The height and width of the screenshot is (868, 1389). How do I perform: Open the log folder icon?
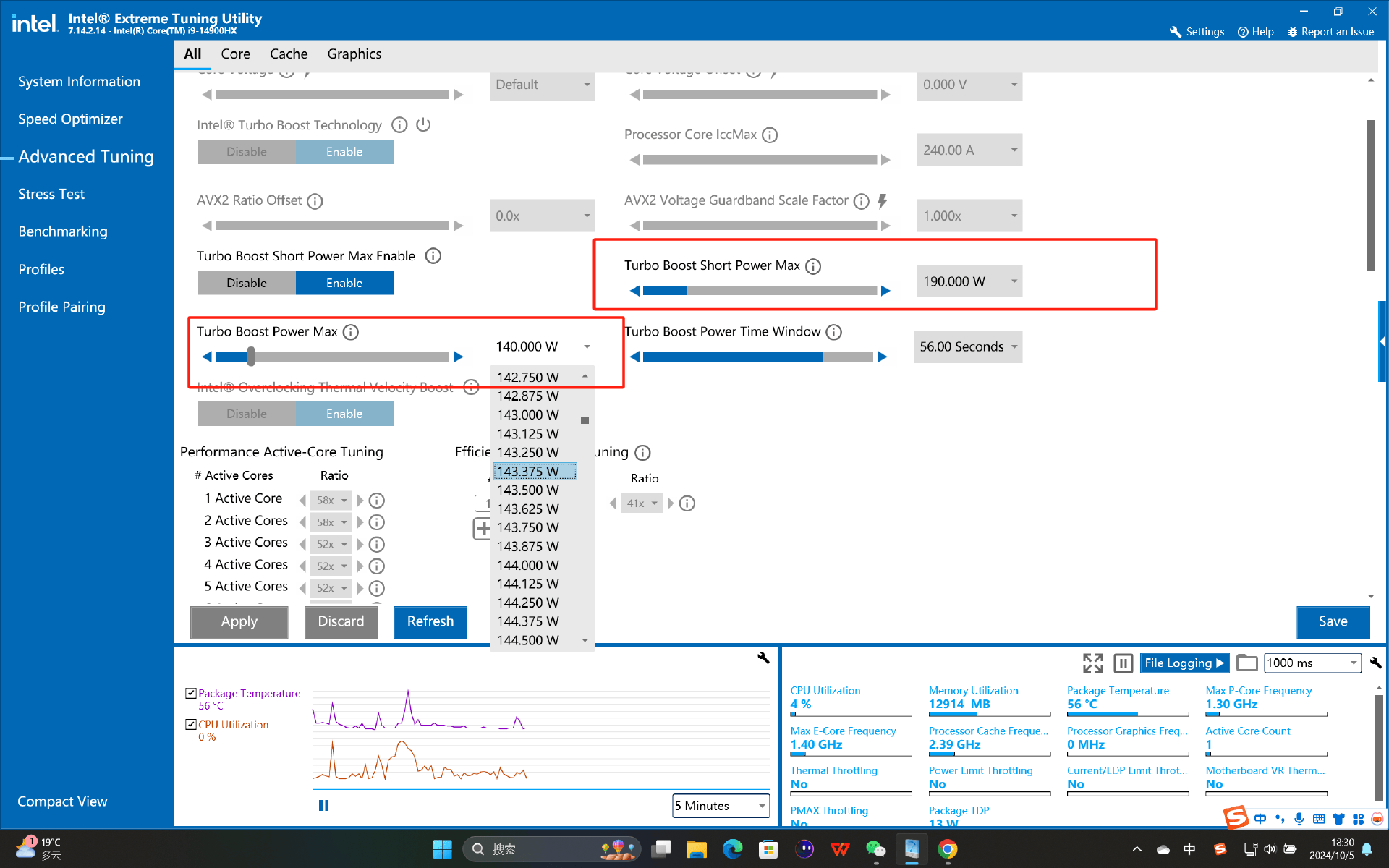point(1246,663)
